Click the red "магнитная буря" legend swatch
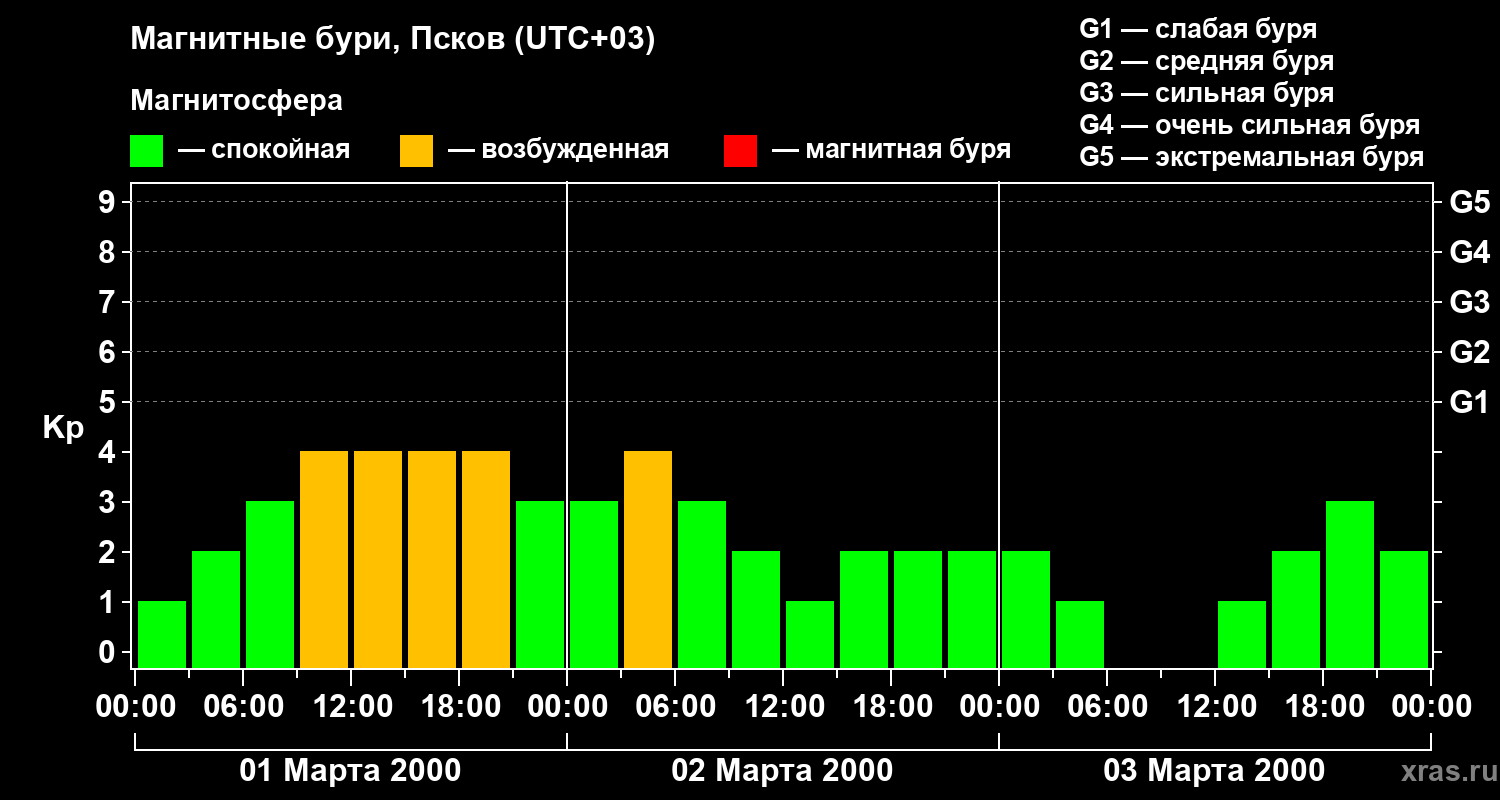Screen dimensions: 1500x800 point(740,151)
